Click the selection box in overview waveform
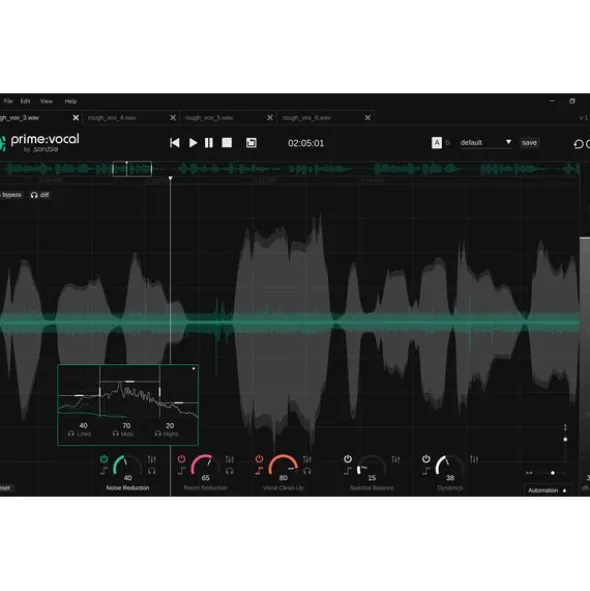This screenshot has width=590, height=591. [x=132, y=169]
